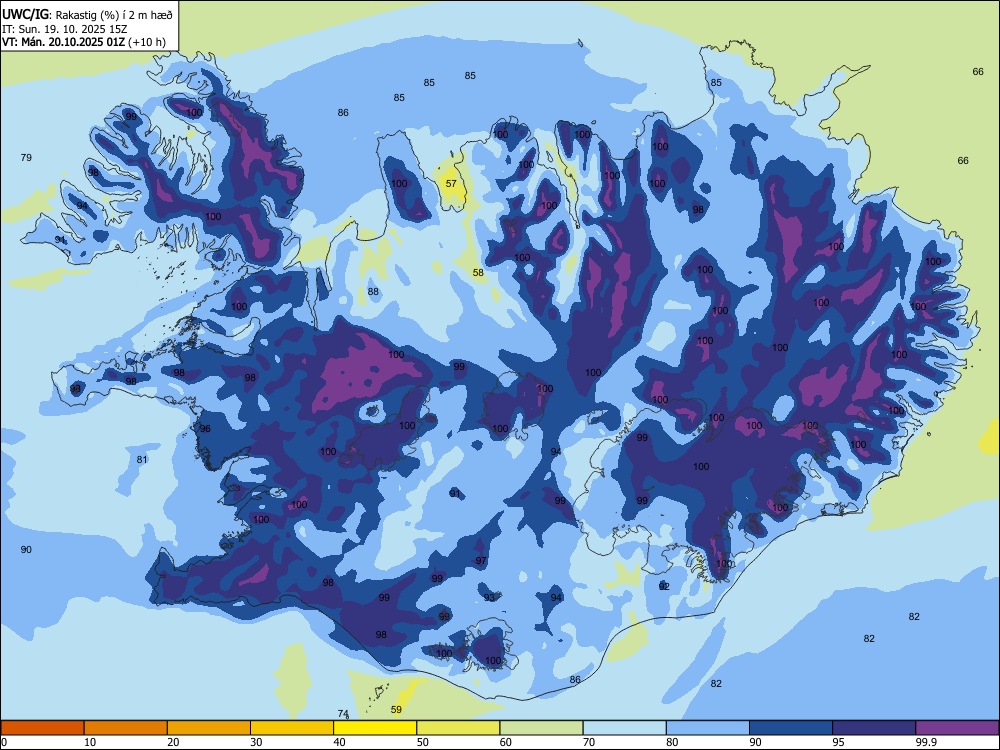
Task: Click the orange 10–20 legend swatch
Action: [x=126, y=728]
